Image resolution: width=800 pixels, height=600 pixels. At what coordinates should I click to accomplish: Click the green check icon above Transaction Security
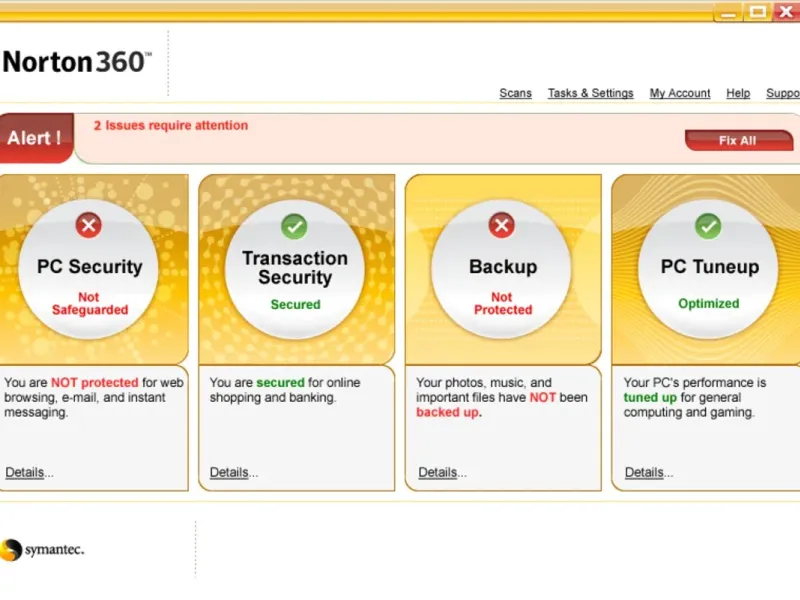point(294,227)
